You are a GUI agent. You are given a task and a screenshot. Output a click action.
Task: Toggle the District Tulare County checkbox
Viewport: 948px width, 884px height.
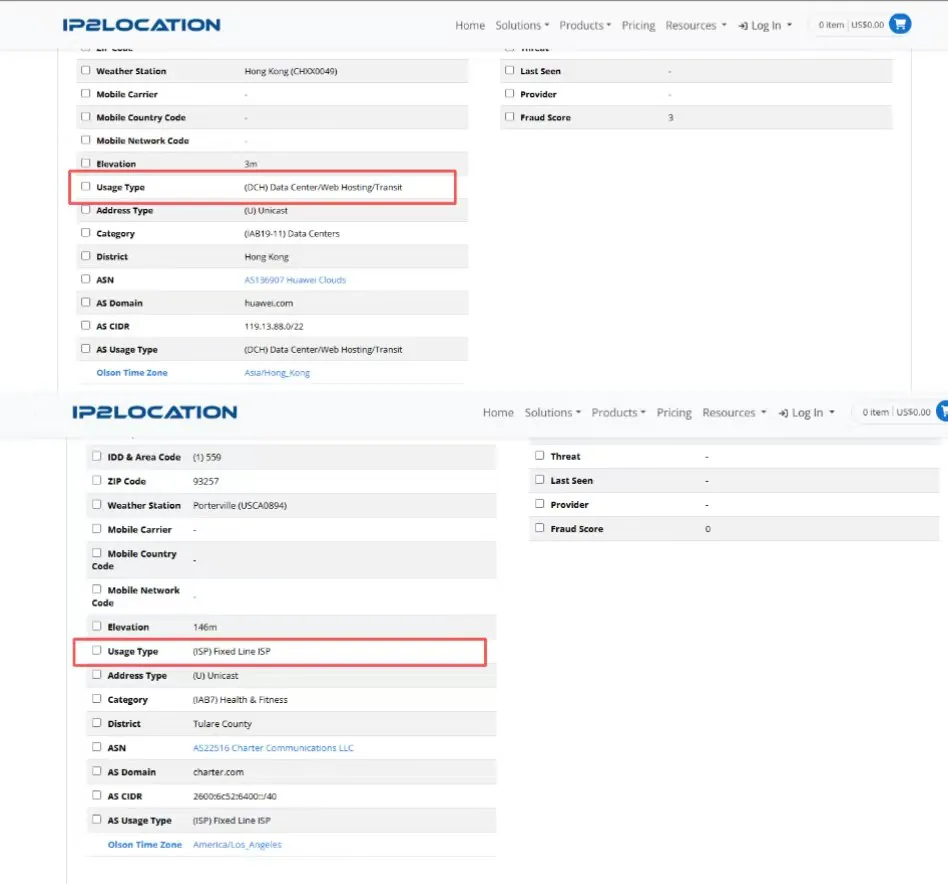tap(97, 723)
